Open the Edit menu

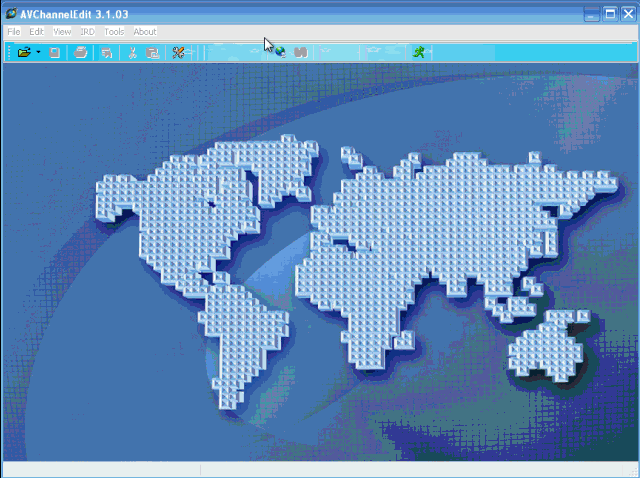pyautogui.click(x=36, y=32)
